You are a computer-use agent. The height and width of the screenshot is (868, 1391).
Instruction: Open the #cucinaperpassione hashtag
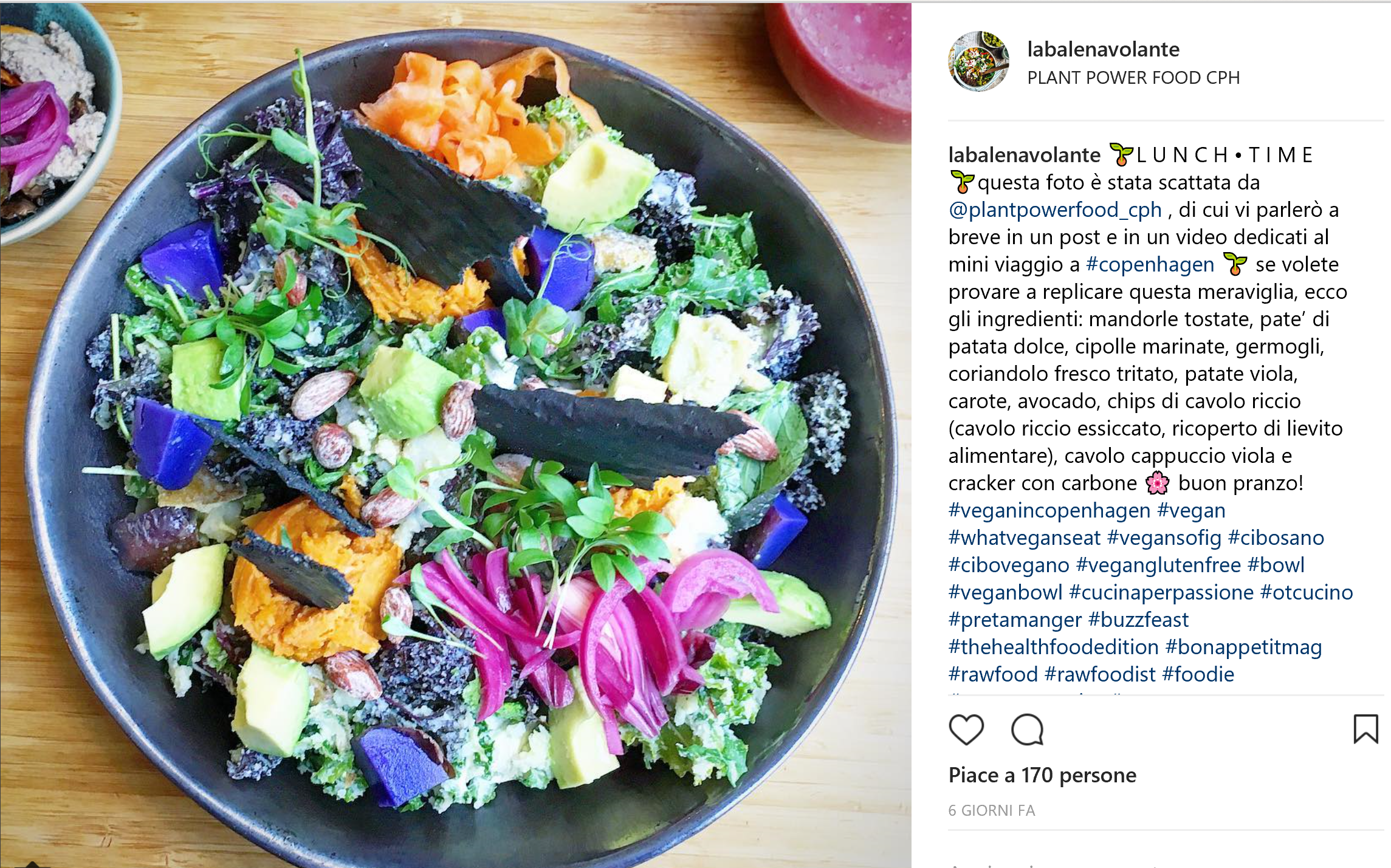pos(1161,592)
